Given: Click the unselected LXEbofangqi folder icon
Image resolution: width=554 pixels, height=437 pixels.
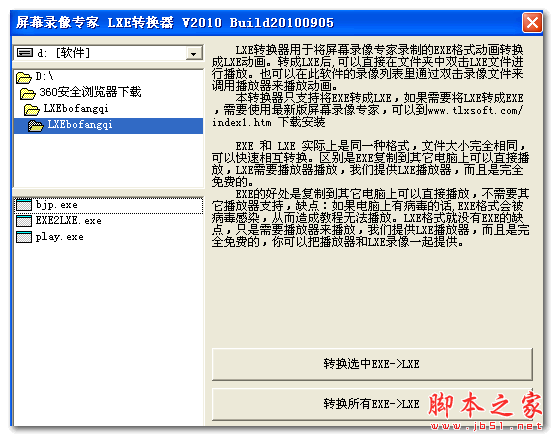Looking at the screenshot, I should tap(32, 110).
